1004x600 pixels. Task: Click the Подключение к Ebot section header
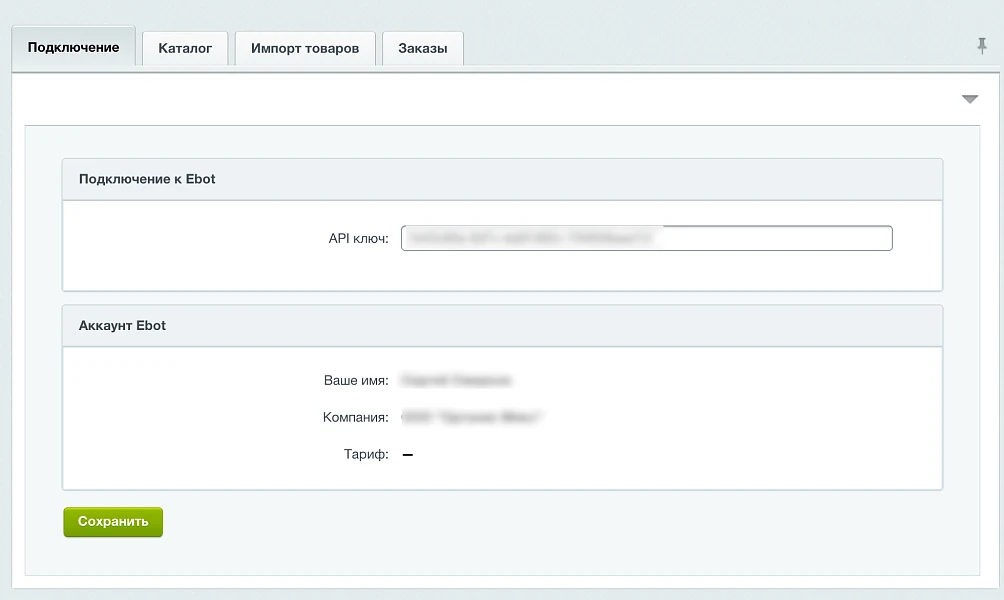coord(502,179)
